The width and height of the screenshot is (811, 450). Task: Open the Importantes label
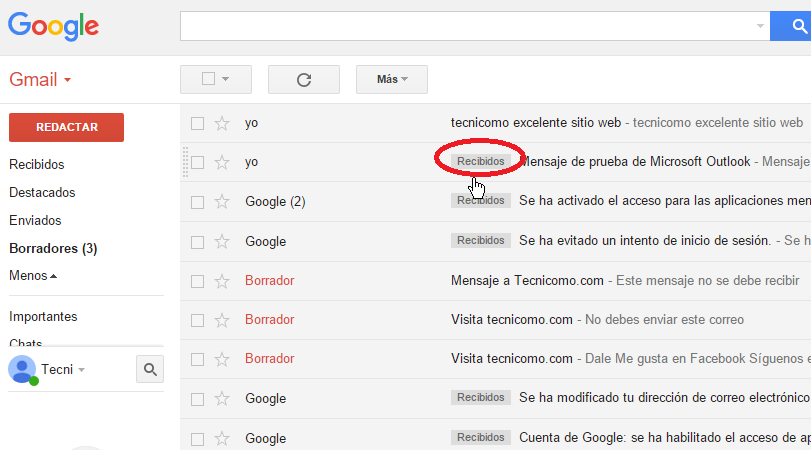click(x=43, y=317)
